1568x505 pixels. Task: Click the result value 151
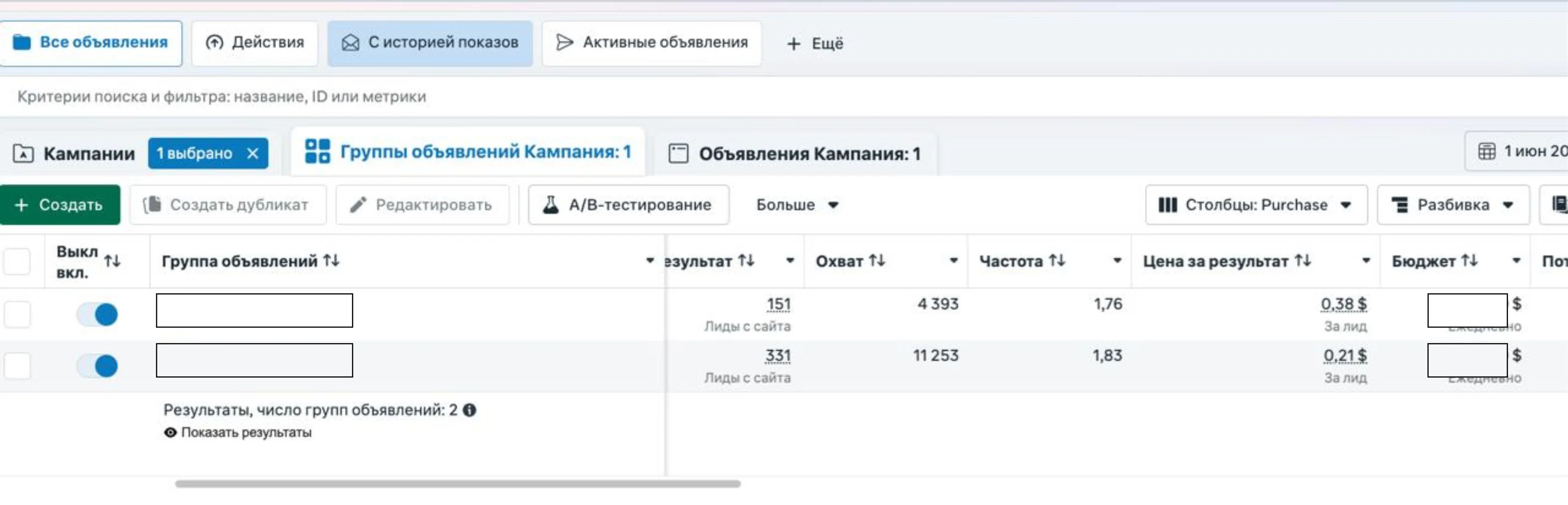[x=779, y=303]
